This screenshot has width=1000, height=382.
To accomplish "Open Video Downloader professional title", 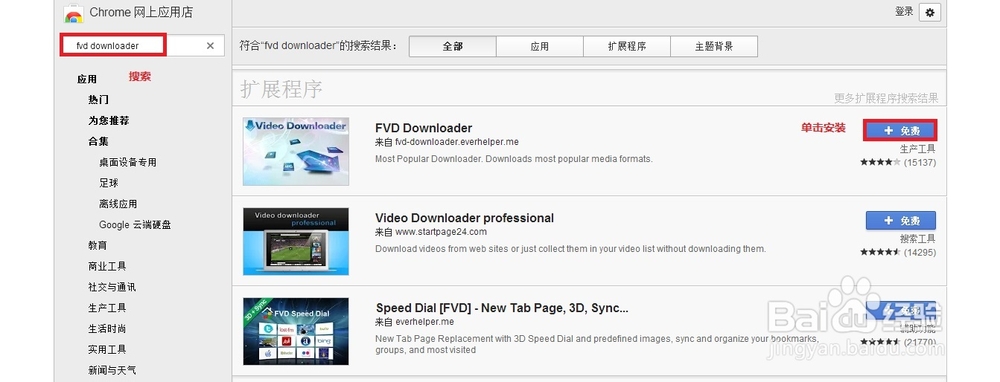I will coord(464,218).
